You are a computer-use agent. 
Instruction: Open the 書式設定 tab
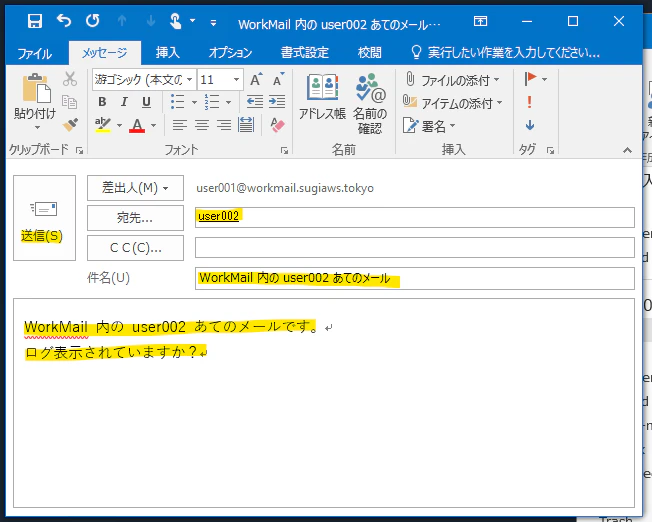point(305,52)
